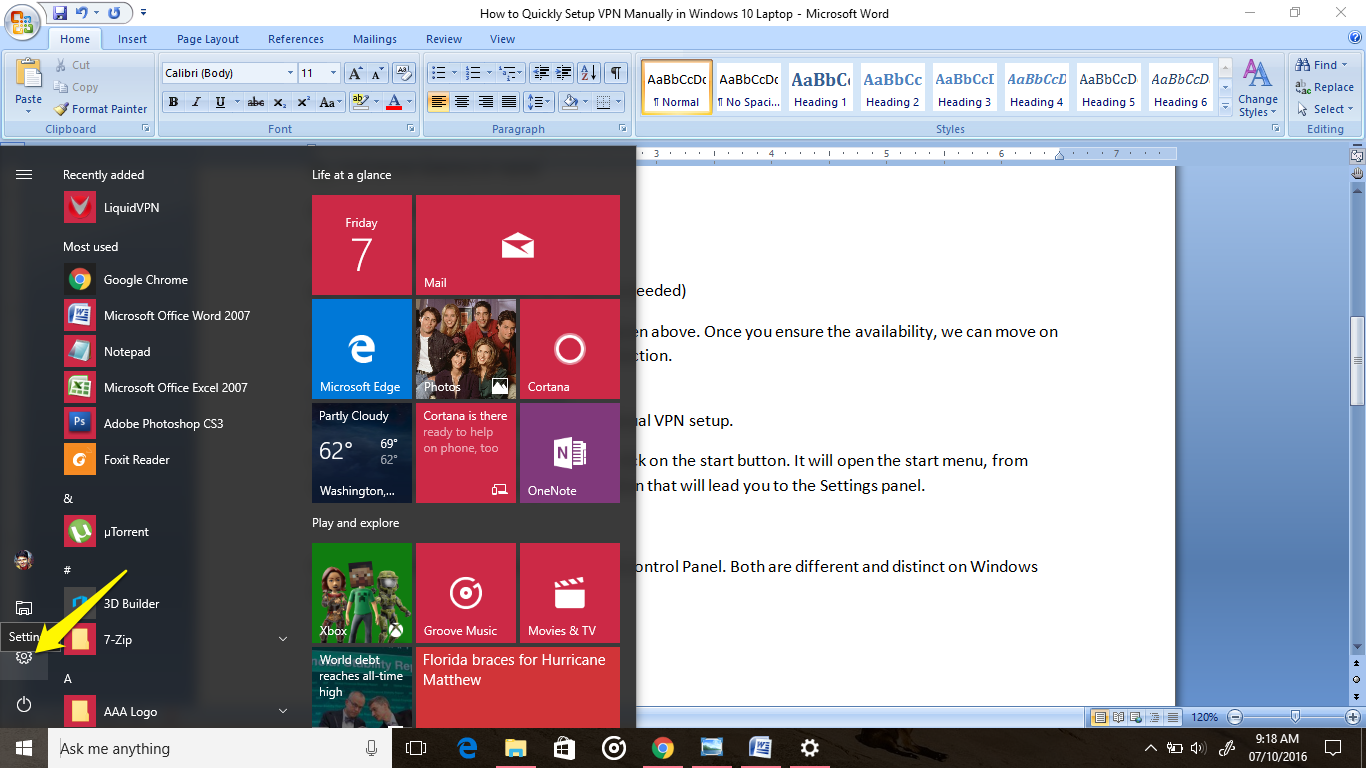Click the Power icon in Start menu
This screenshot has width=1366, height=768.
(x=24, y=704)
